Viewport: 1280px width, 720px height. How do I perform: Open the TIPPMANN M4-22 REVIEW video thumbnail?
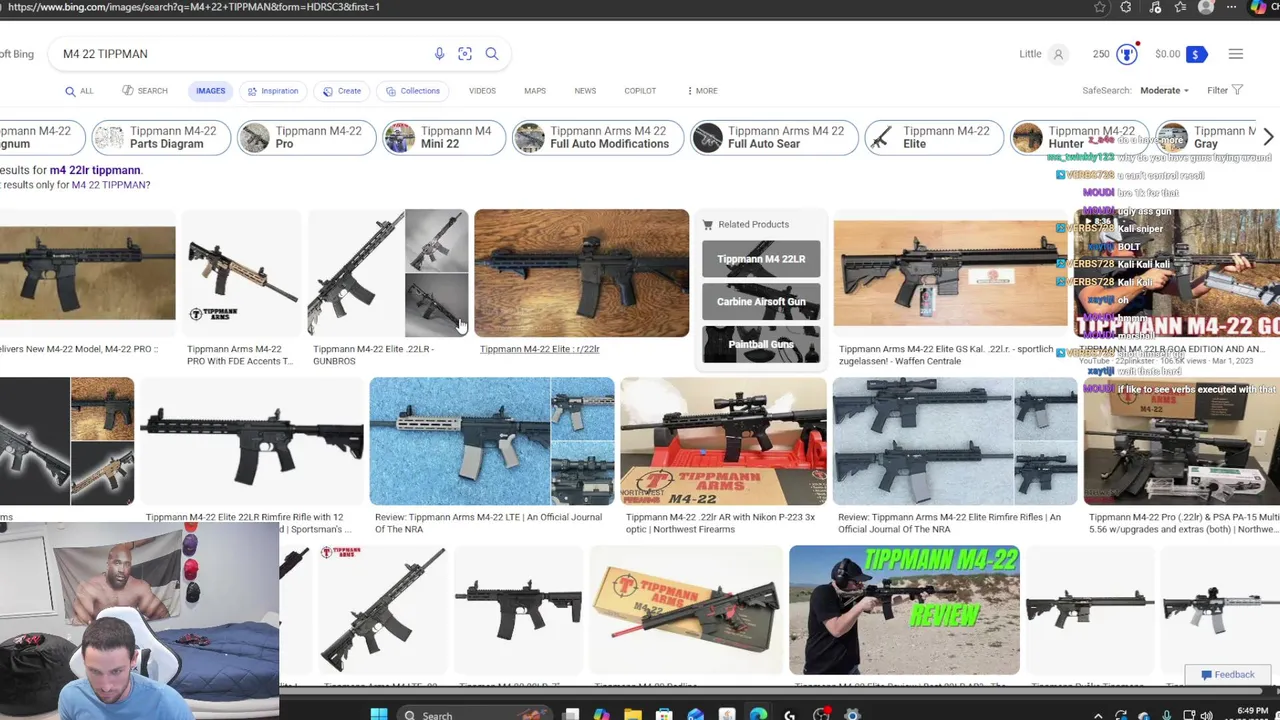coord(904,610)
